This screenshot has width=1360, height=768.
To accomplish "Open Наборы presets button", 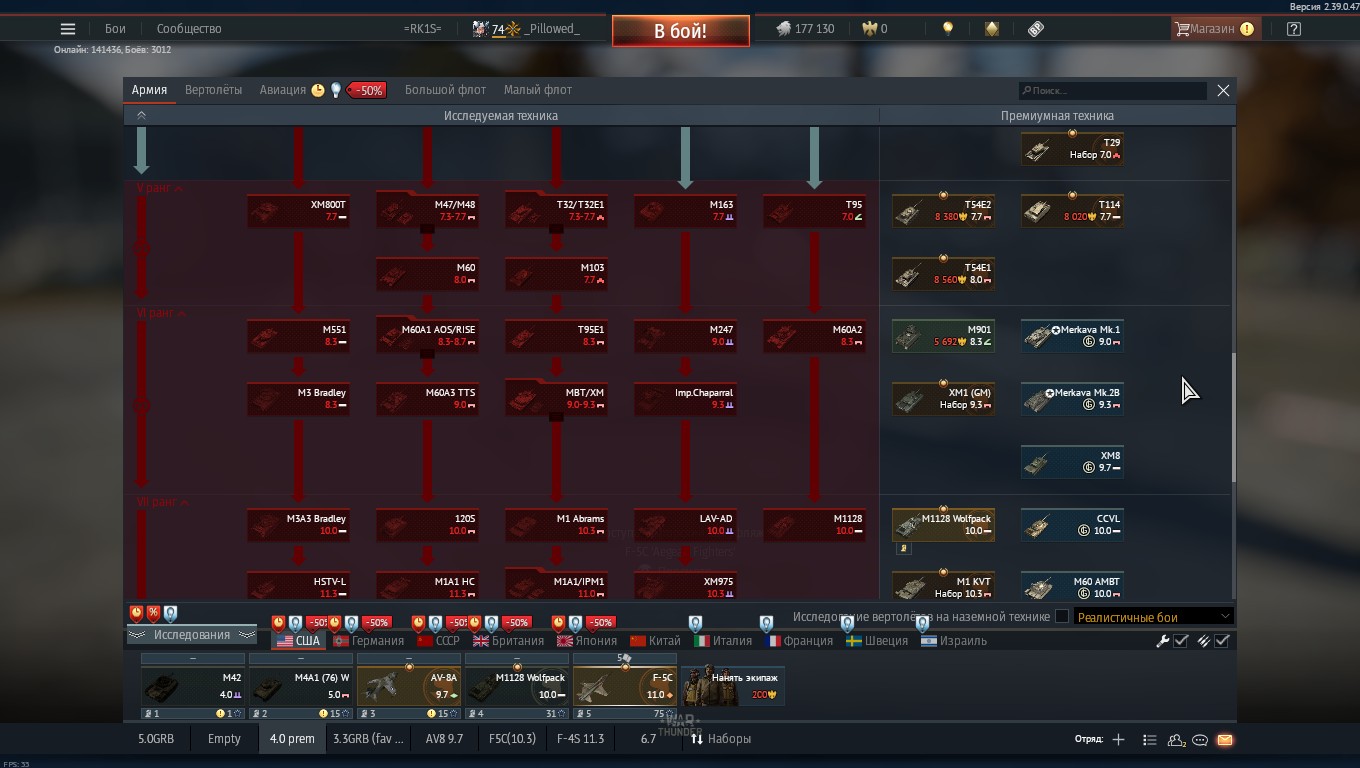I will point(721,739).
